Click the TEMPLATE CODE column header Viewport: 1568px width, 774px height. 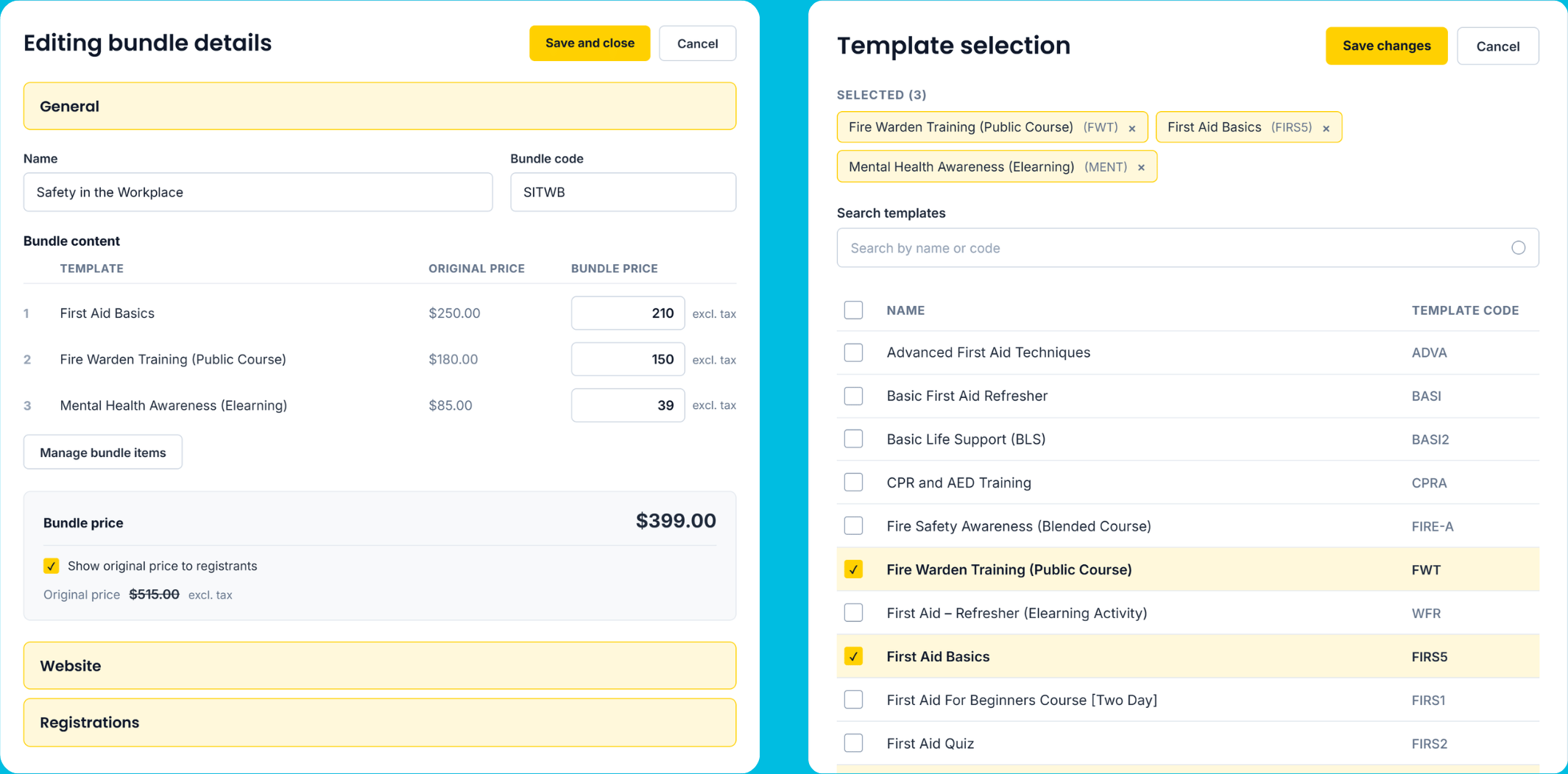(x=1465, y=310)
